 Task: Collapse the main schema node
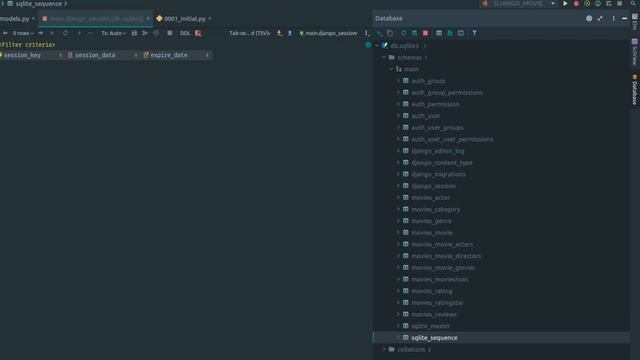pos(391,69)
